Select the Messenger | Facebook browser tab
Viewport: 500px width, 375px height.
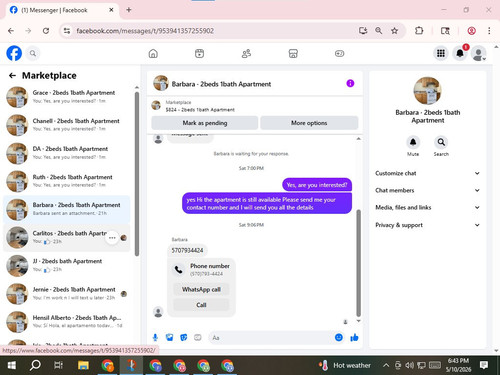click(x=62, y=10)
